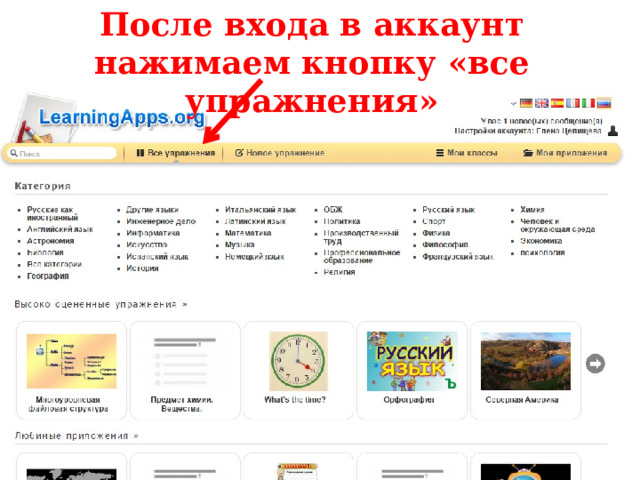Expand the language dropdown arrow near flags
The width and height of the screenshot is (640, 480).
pyautogui.click(x=513, y=104)
